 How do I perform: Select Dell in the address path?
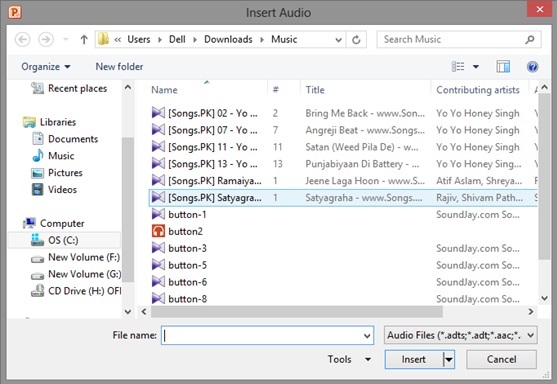click(177, 39)
